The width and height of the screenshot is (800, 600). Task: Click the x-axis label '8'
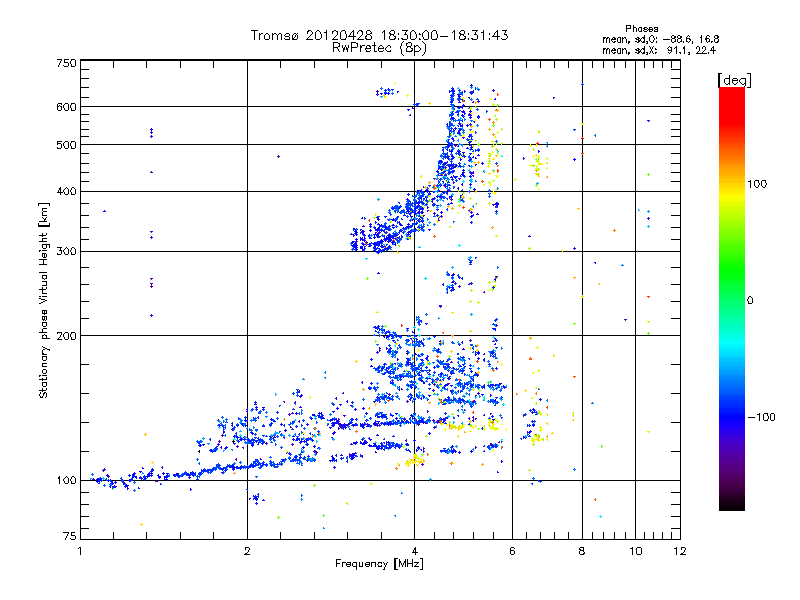pos(582,552)
